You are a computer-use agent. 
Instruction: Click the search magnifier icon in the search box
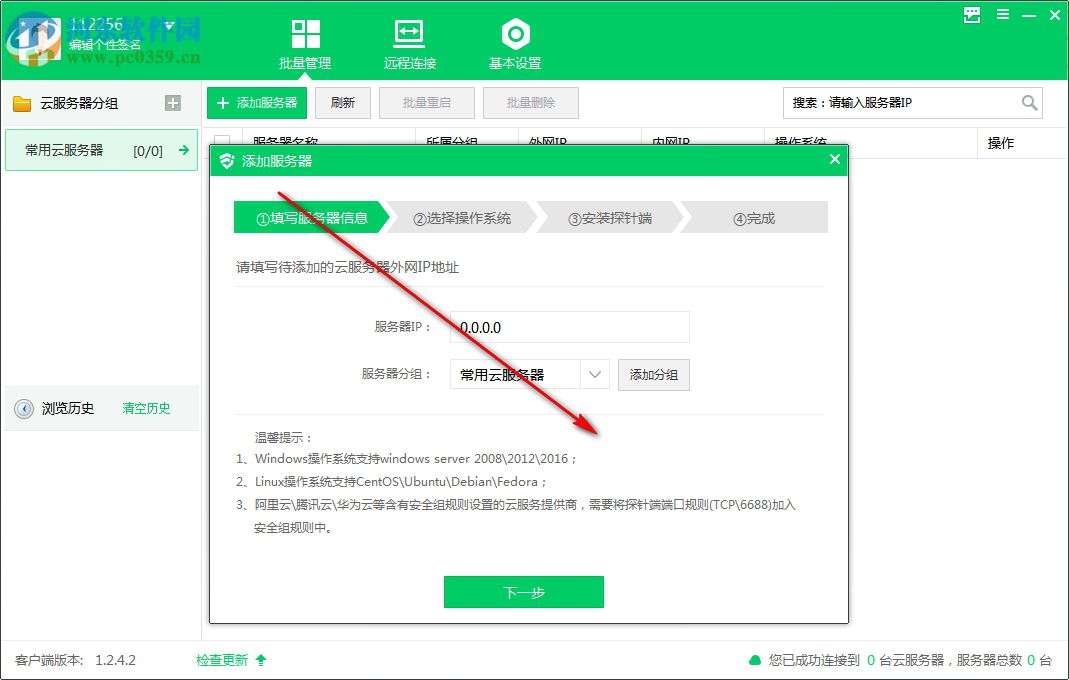tap(1030, 102)
